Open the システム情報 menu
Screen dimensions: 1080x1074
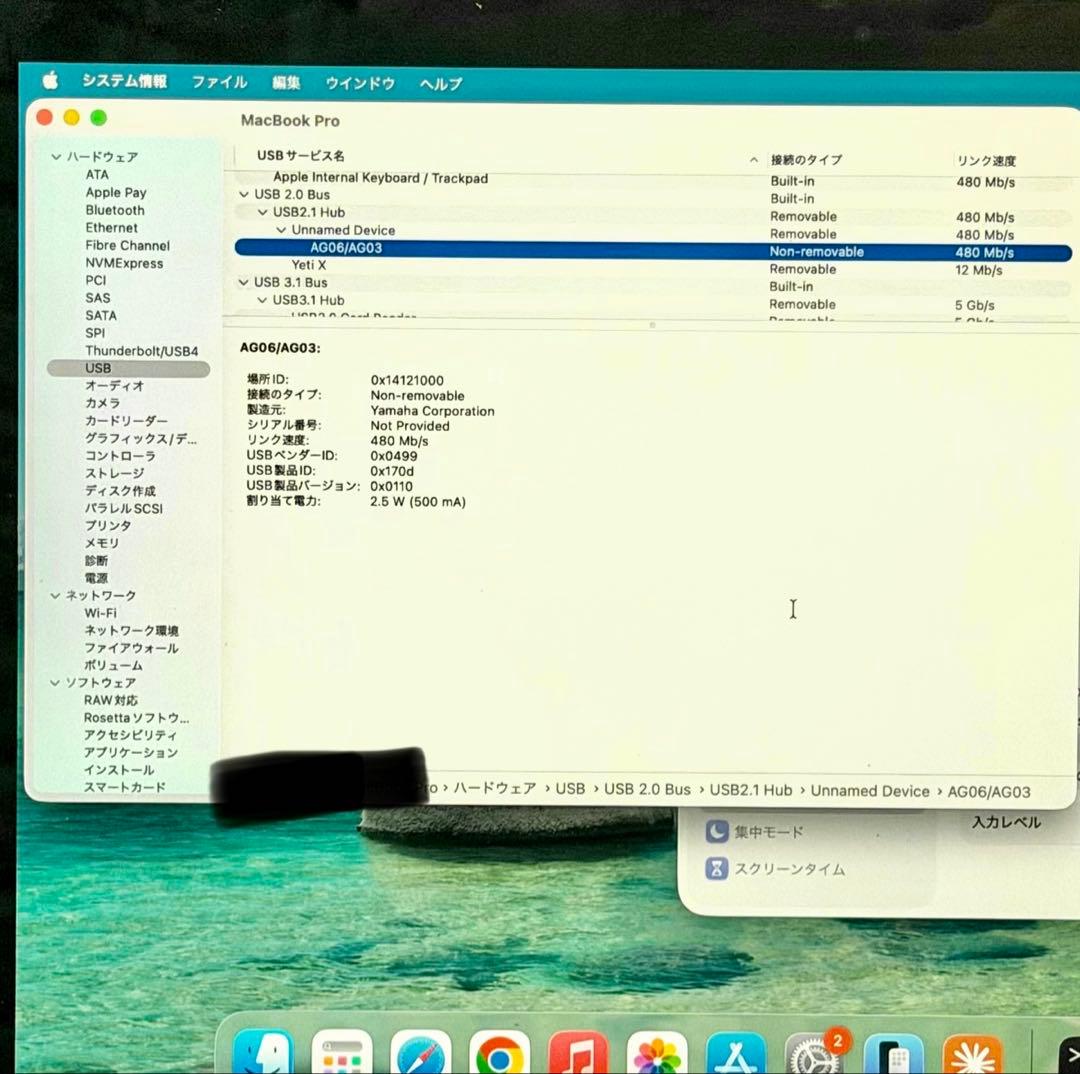125,81
